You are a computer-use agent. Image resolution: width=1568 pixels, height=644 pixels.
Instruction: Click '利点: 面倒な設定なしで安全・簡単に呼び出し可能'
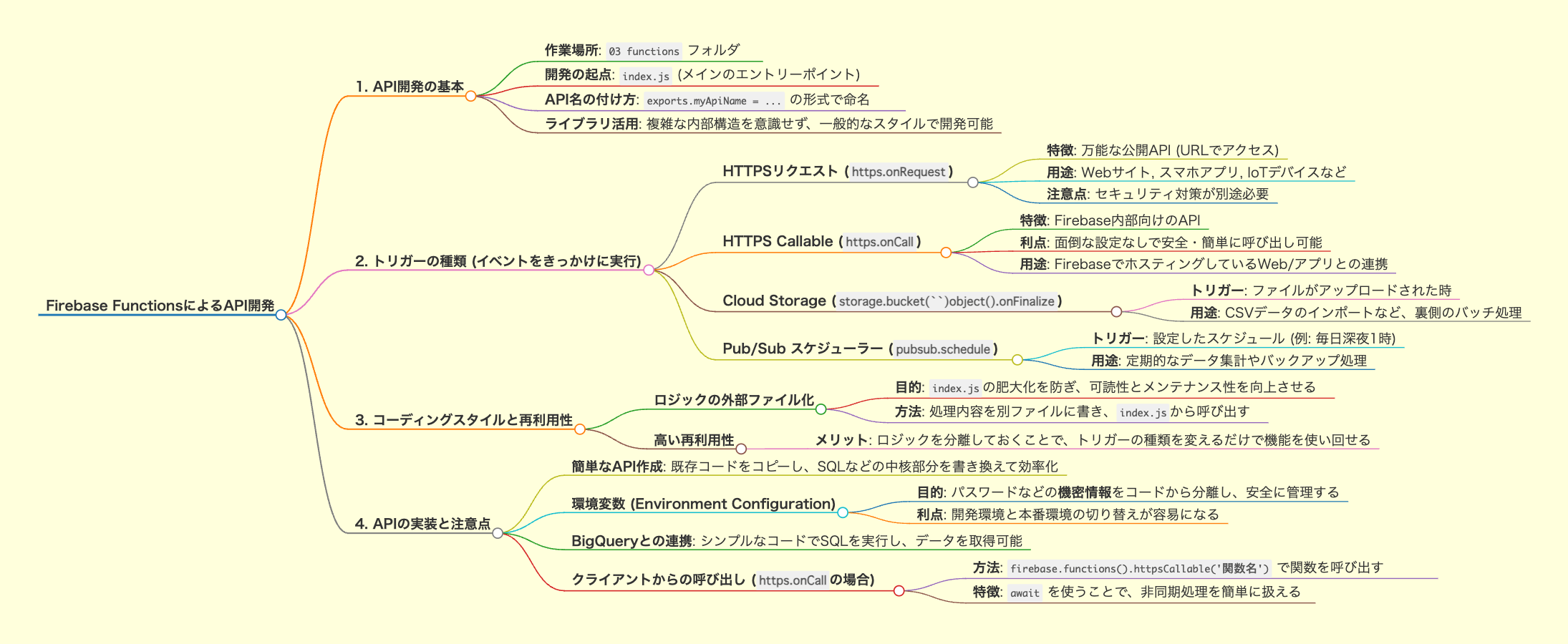coord(1171,243)
